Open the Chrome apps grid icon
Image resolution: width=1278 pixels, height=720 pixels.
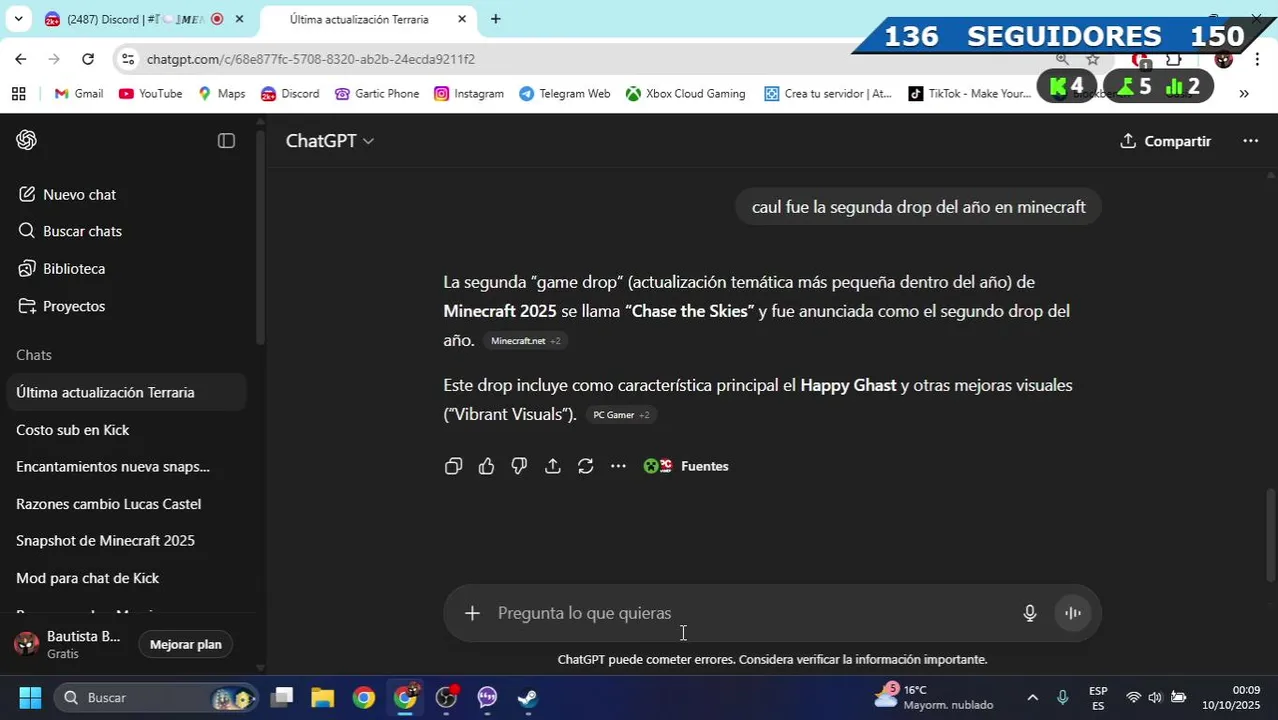tap(18, 94)
